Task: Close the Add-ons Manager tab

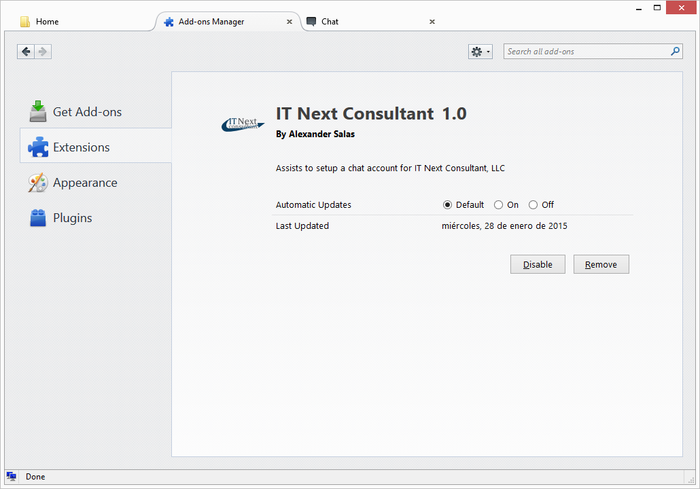Action: coord(289,21)
